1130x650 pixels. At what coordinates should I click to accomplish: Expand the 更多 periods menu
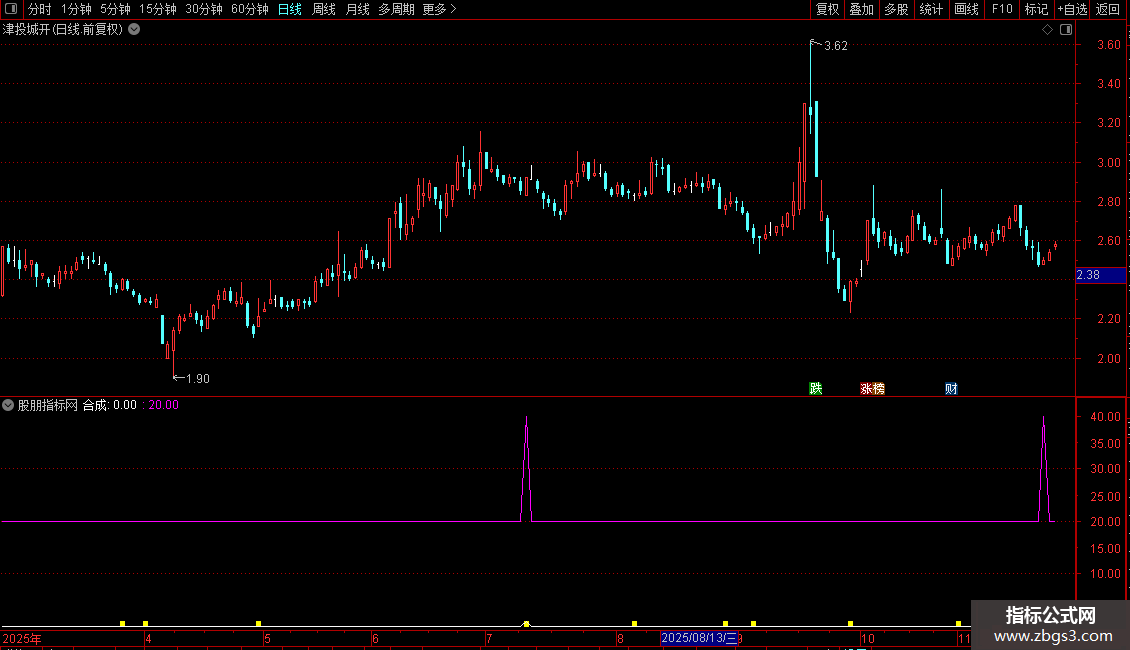tap(439, 9)
